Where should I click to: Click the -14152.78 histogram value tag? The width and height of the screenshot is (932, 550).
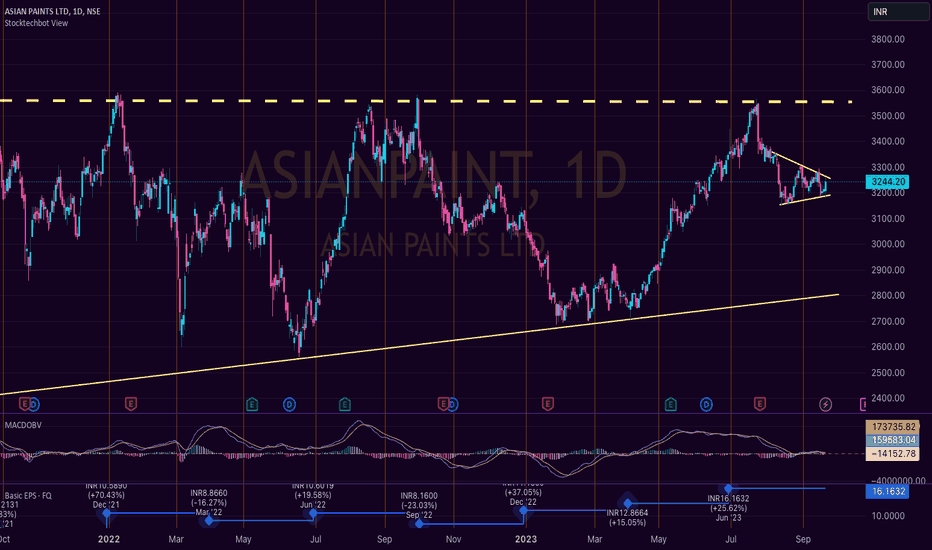(x=893, y=454)
